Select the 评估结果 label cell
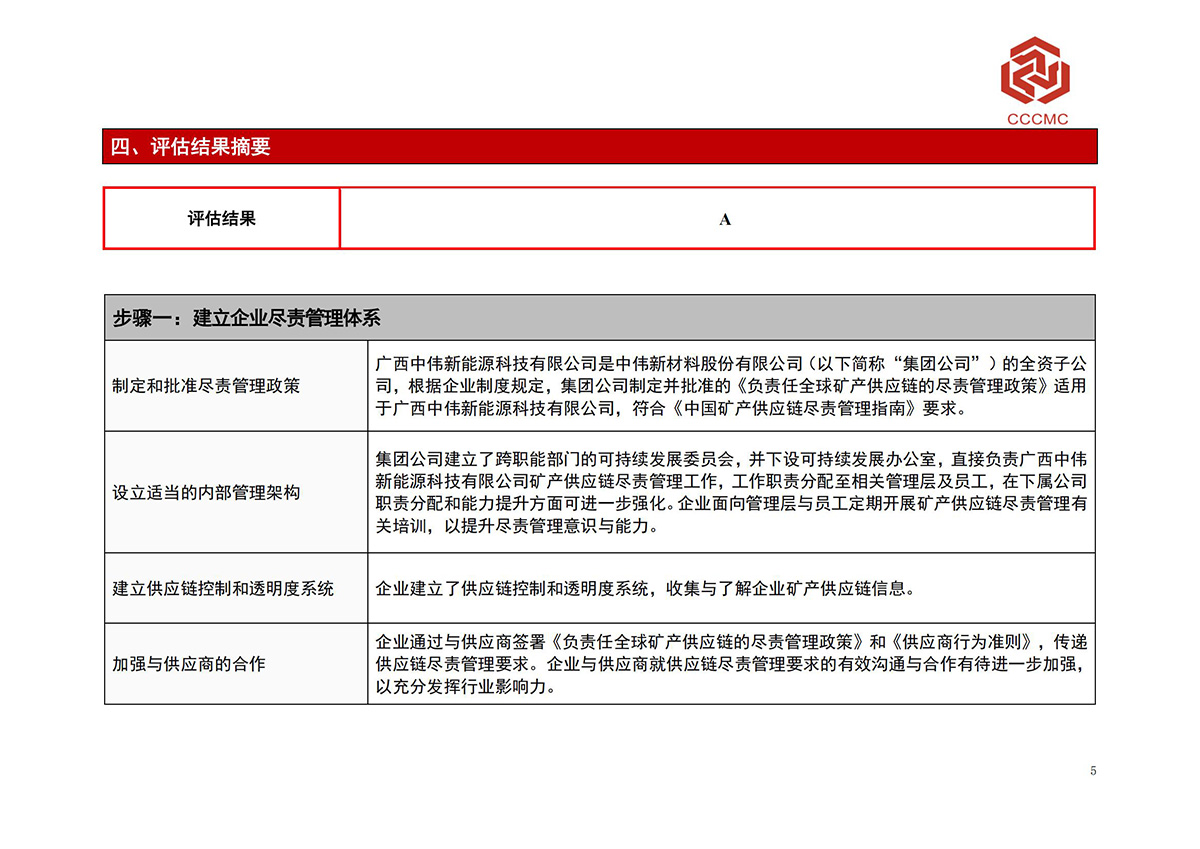 [220, 218]
